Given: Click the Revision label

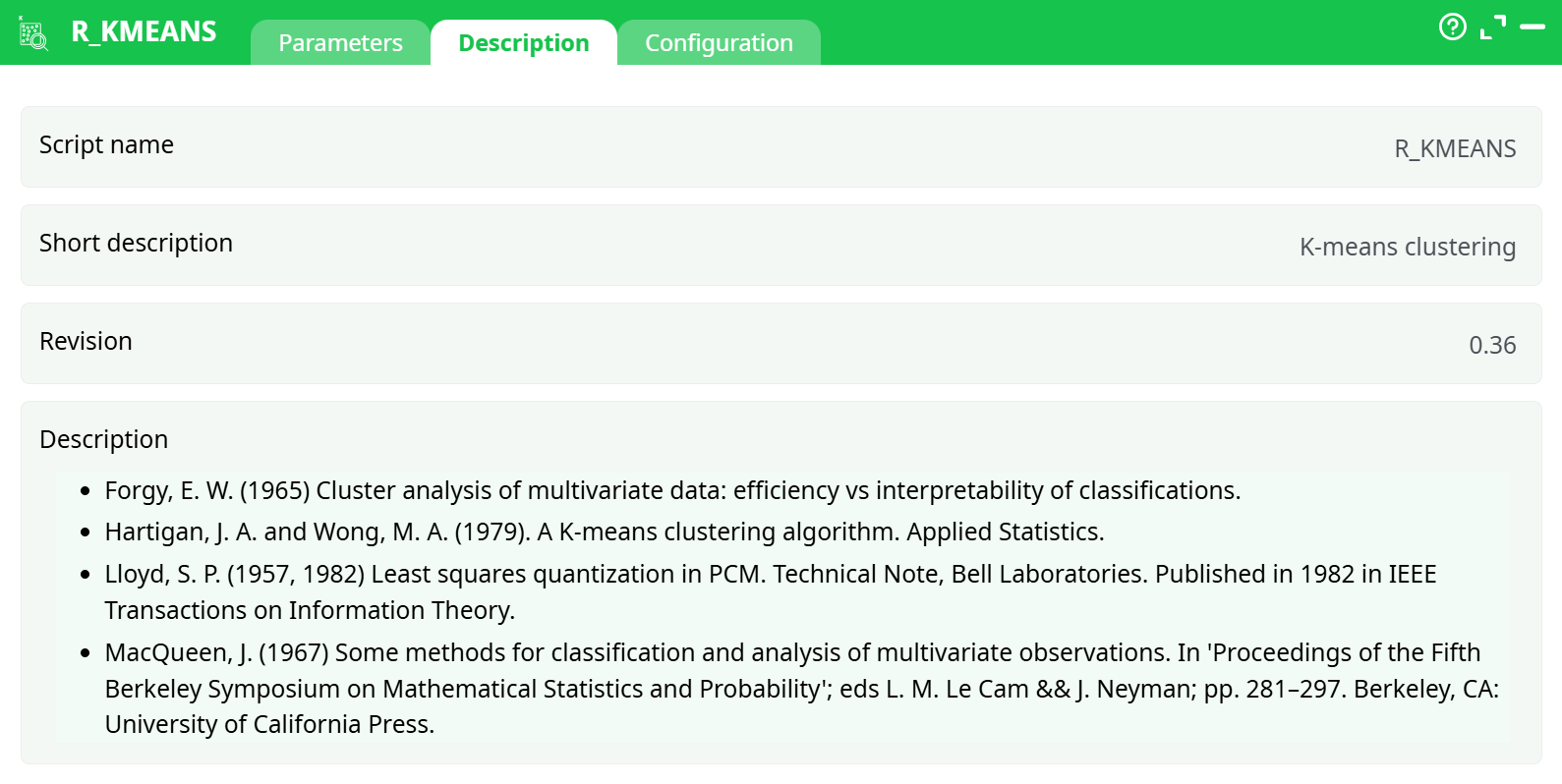Looking at the screenshot, I should click(x=86, y=342).
